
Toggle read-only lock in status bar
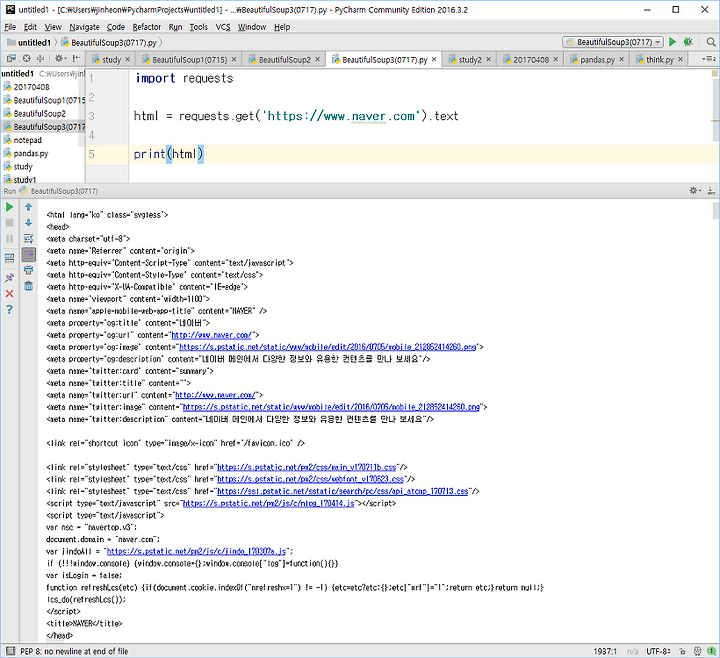(683, 651)
